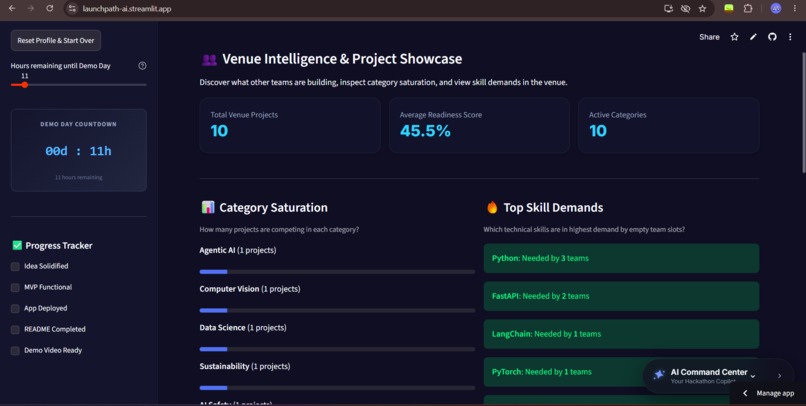Screen dimensions: 806x406
Task: Open the browser profile avatar
Action: 776,8
